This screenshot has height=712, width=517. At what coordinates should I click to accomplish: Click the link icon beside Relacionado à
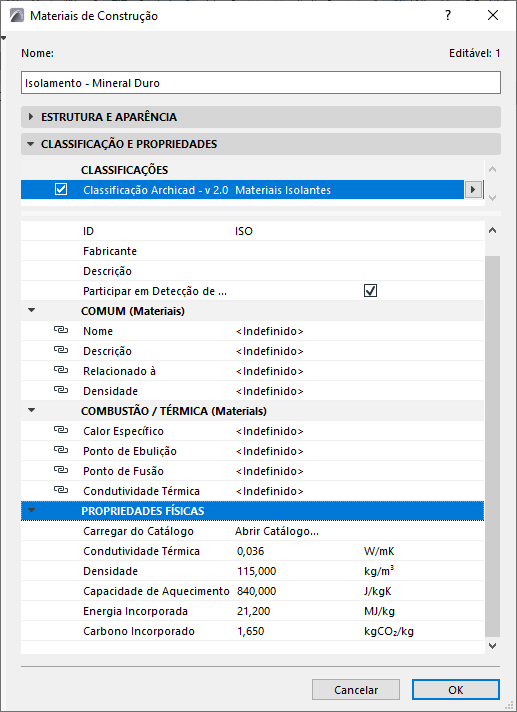(x=61, y=370)
